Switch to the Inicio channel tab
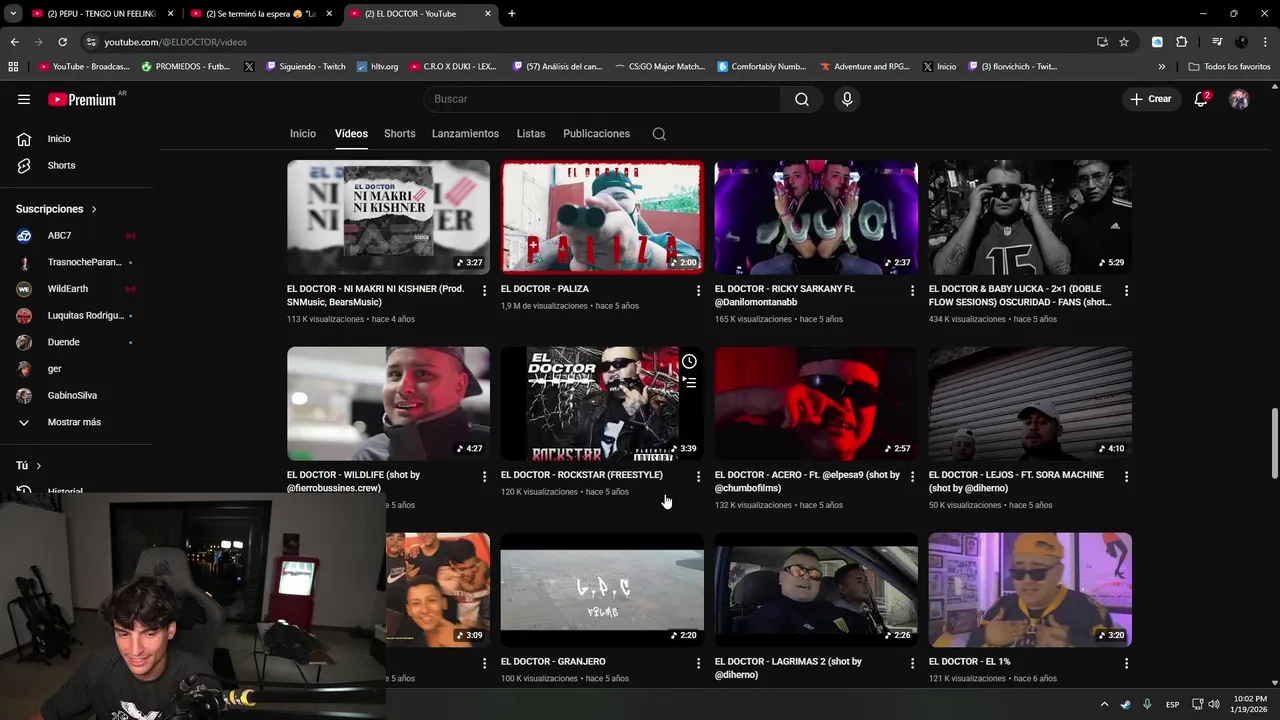This screenshot has width=1280, height=720. 303,134
